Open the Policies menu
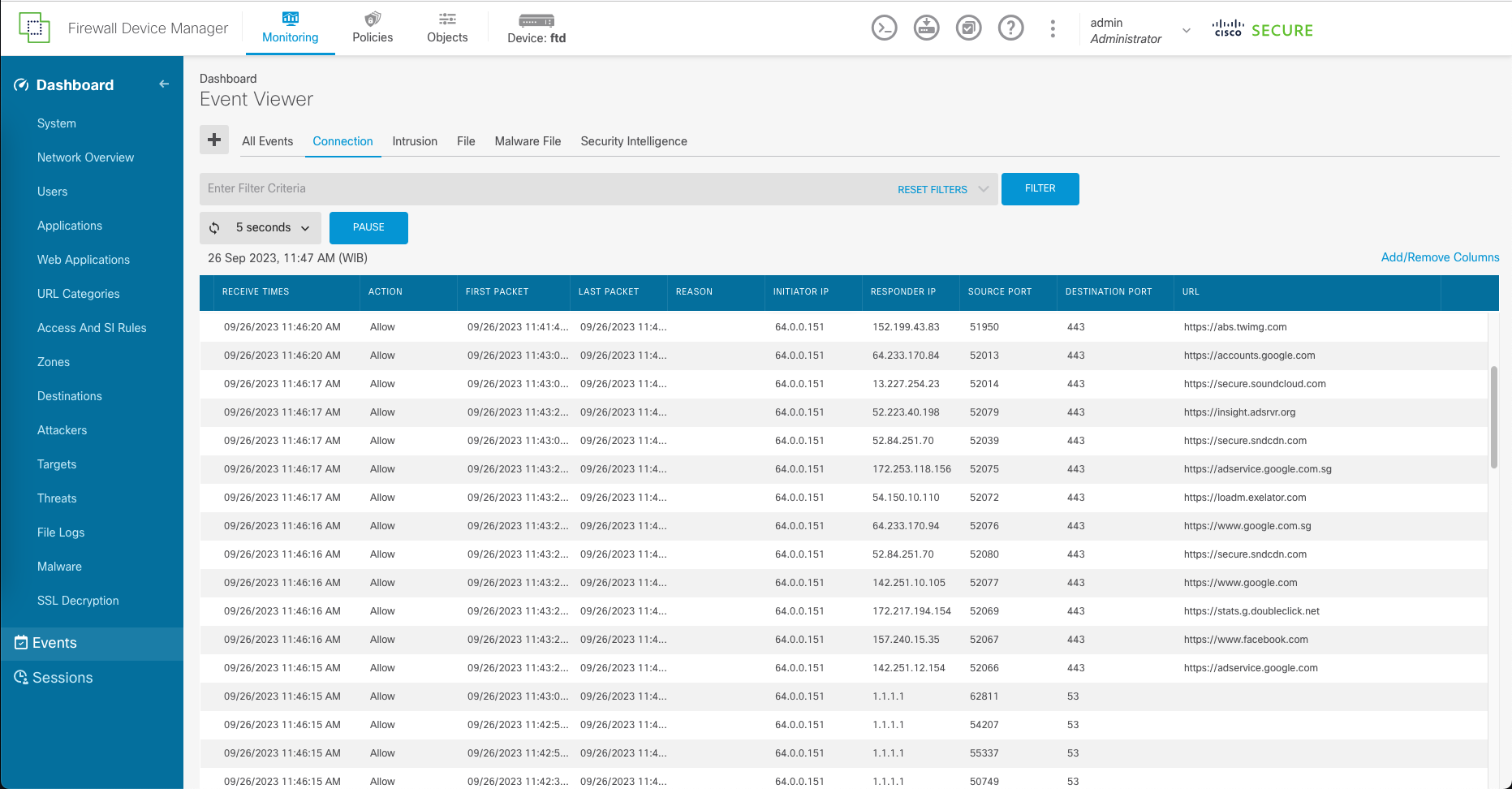 point(373,28)
